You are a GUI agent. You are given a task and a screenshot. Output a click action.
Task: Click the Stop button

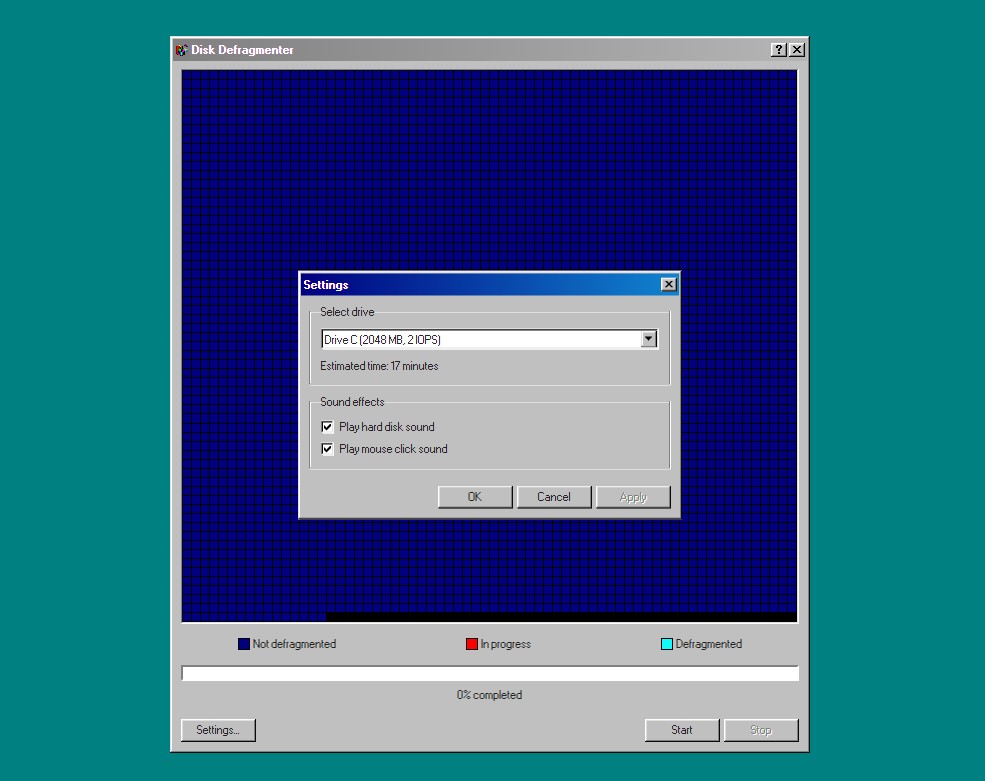(x=761, y=730)
